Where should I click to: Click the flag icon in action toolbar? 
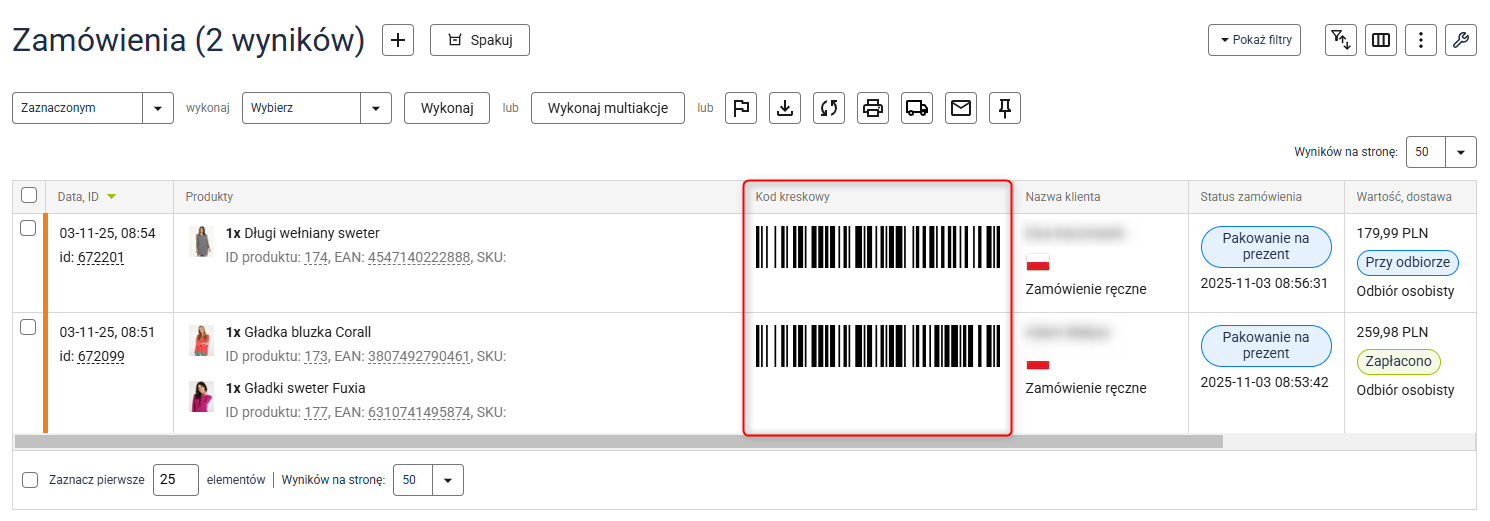(741, 108)
